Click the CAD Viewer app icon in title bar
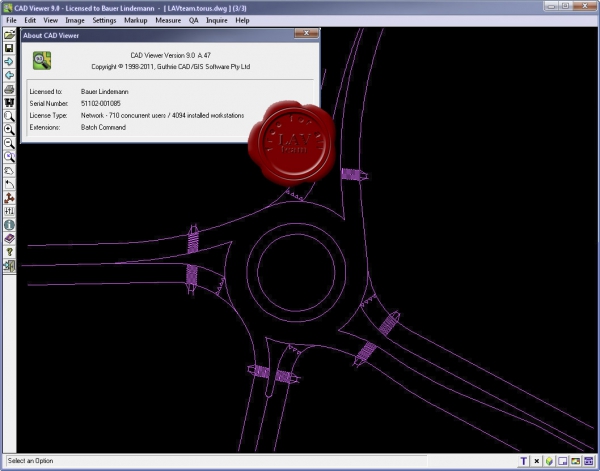The height and width of the screenshot is (471, 600). 7,8
